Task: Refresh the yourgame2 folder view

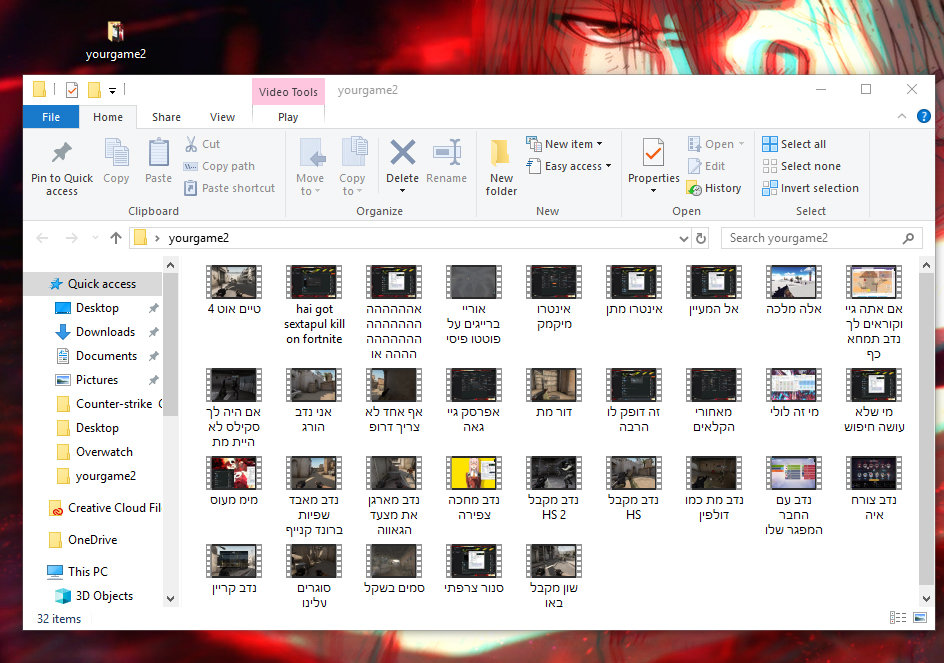Action: [x=701, y=238]
